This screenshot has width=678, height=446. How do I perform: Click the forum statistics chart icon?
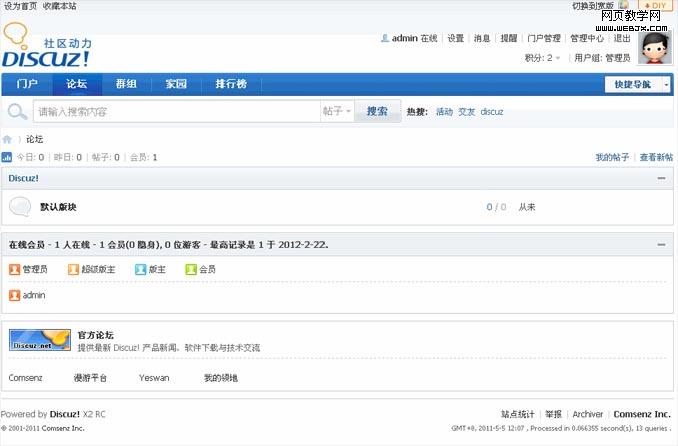click(x=7, y=157)
